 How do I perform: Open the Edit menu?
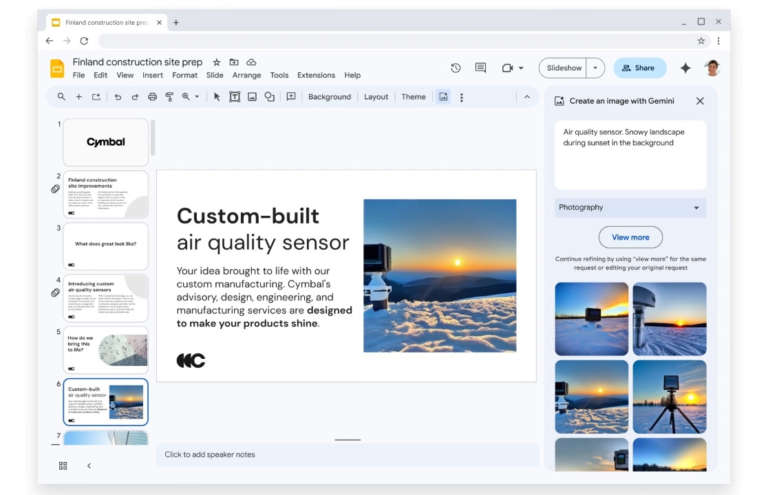(100, 75)
